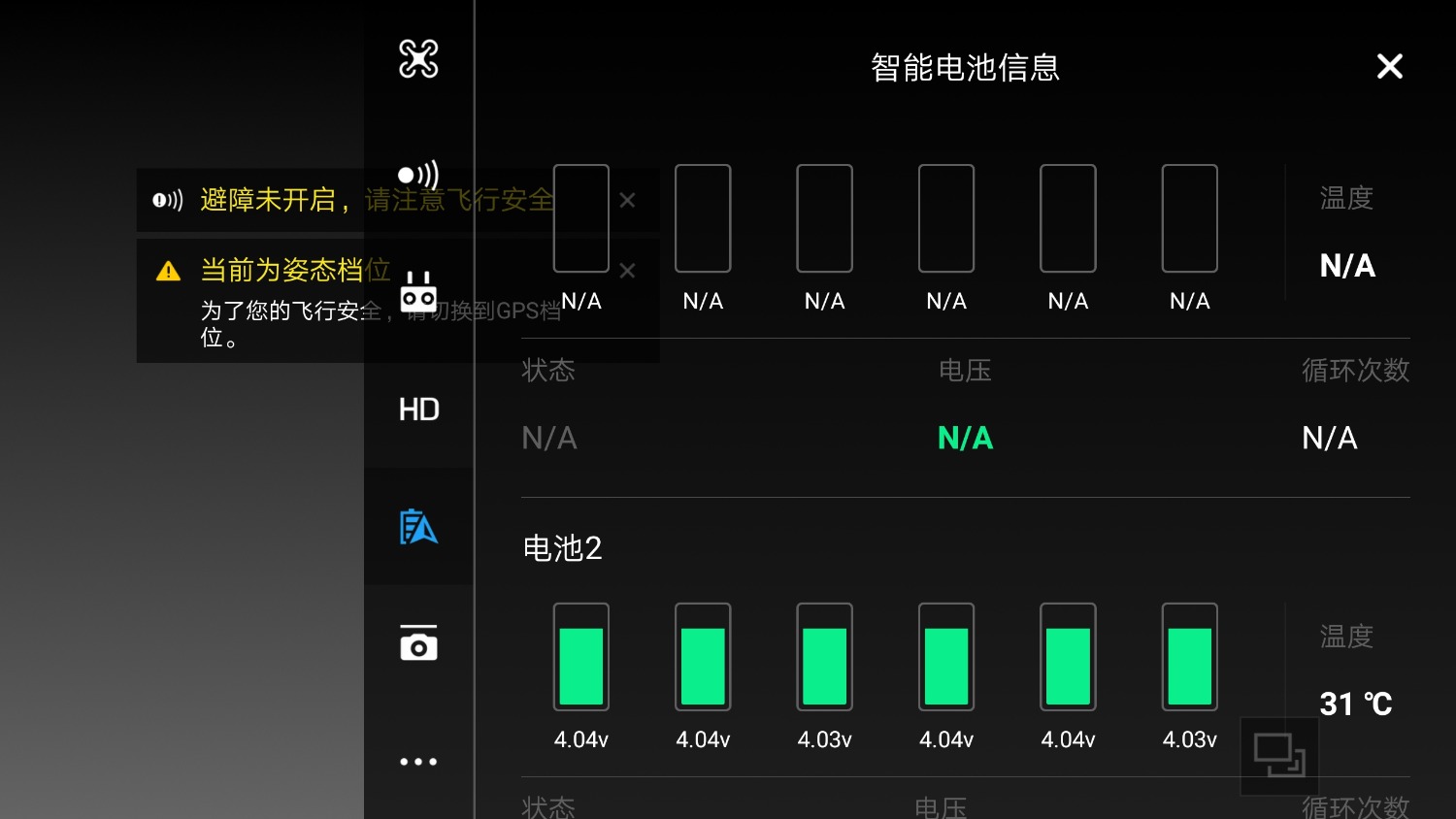
Task: Close the 智能电池信息 panel
Action: (1390, 66)
